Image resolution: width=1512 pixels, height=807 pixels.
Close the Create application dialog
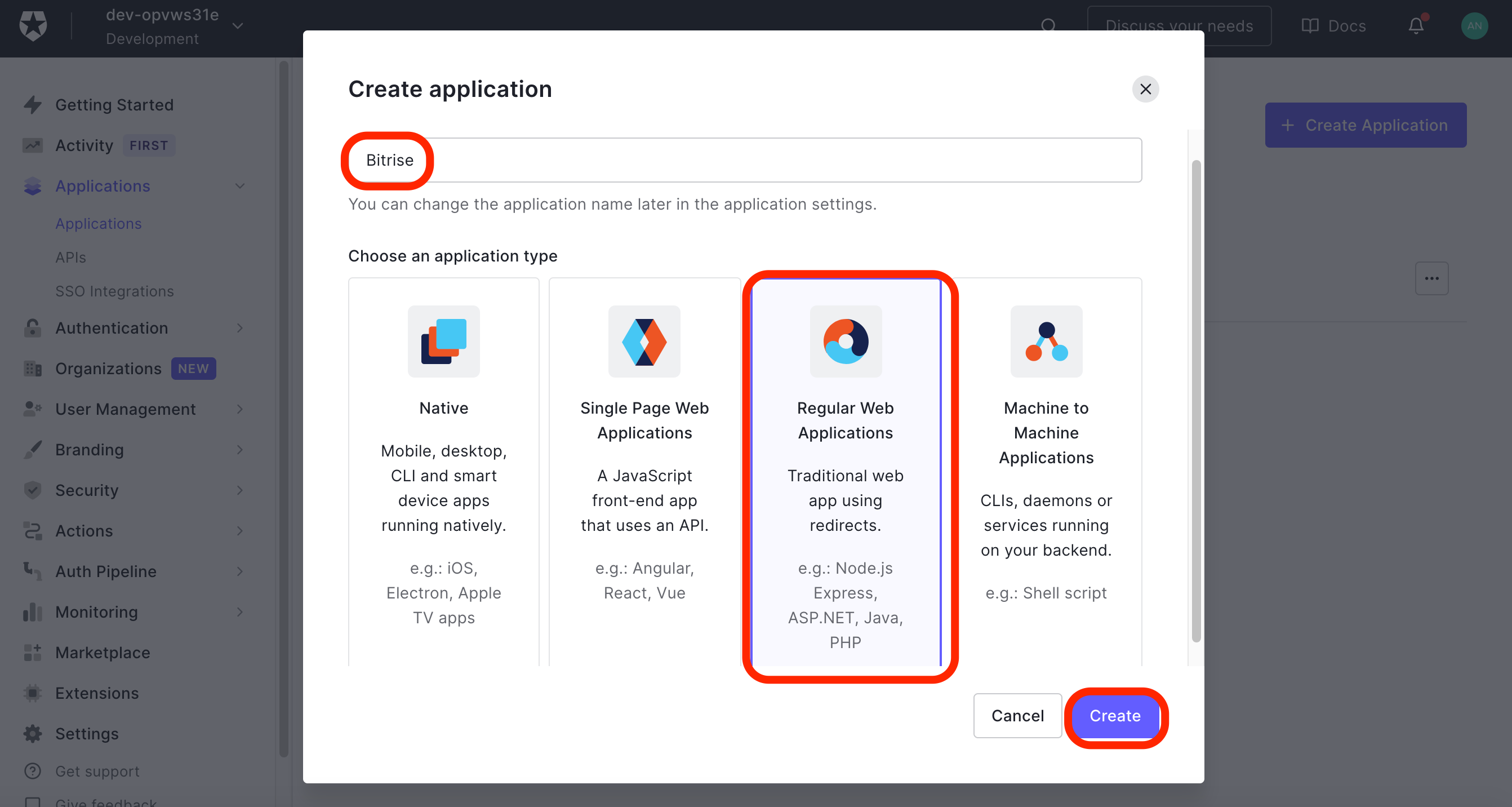click(x=1145, y=89)
